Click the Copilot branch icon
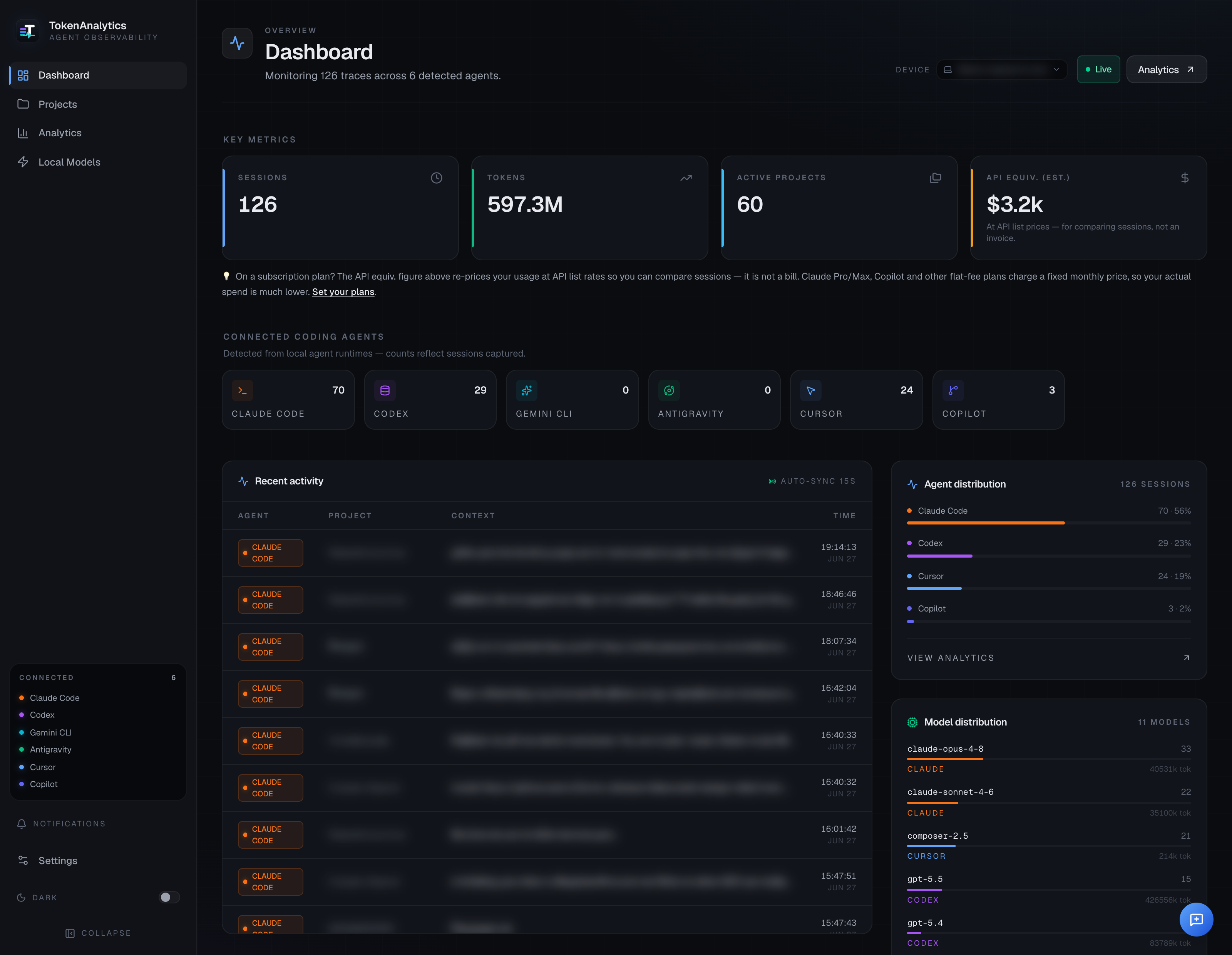1232x955 pixels. point(953,390)
